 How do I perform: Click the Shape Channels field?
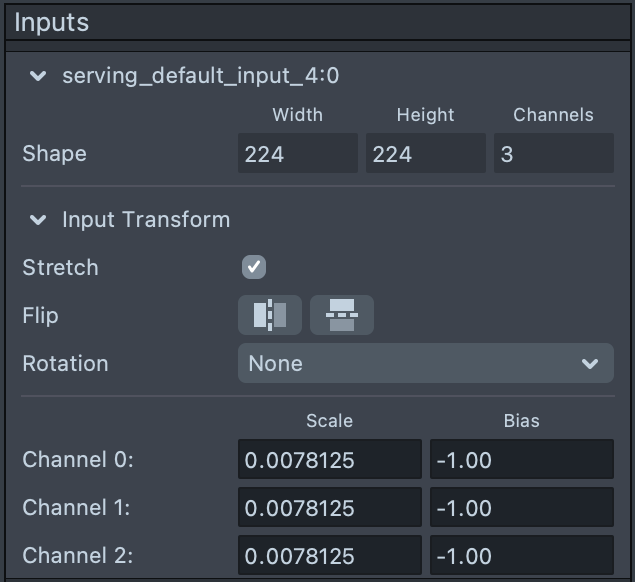[553, 154]
